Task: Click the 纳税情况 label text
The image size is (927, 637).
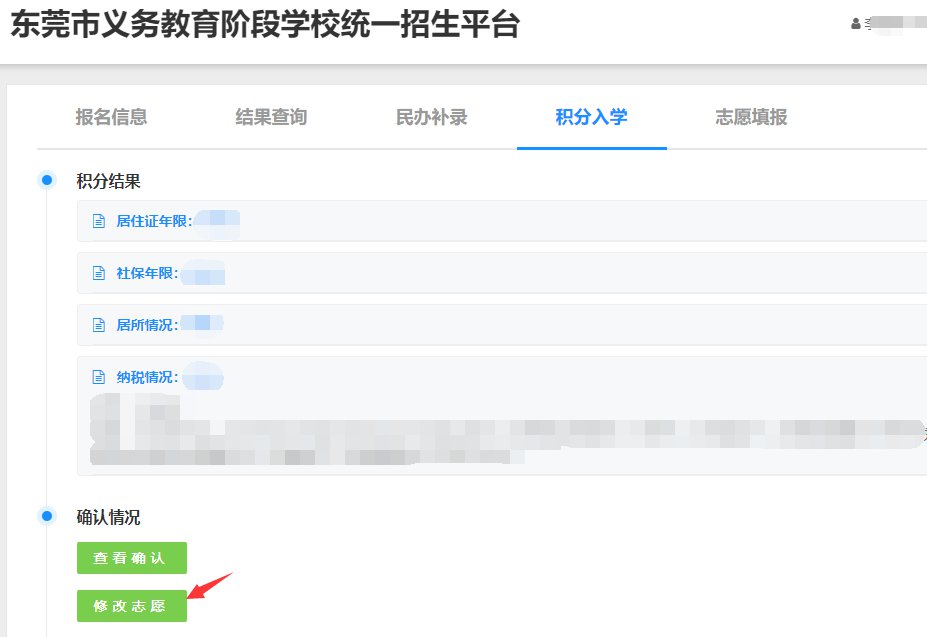Action: point(146,377)
